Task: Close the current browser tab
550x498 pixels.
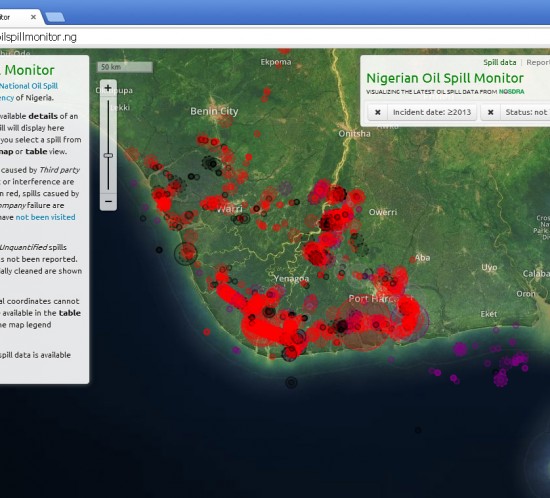Action: tap(33, 17)
